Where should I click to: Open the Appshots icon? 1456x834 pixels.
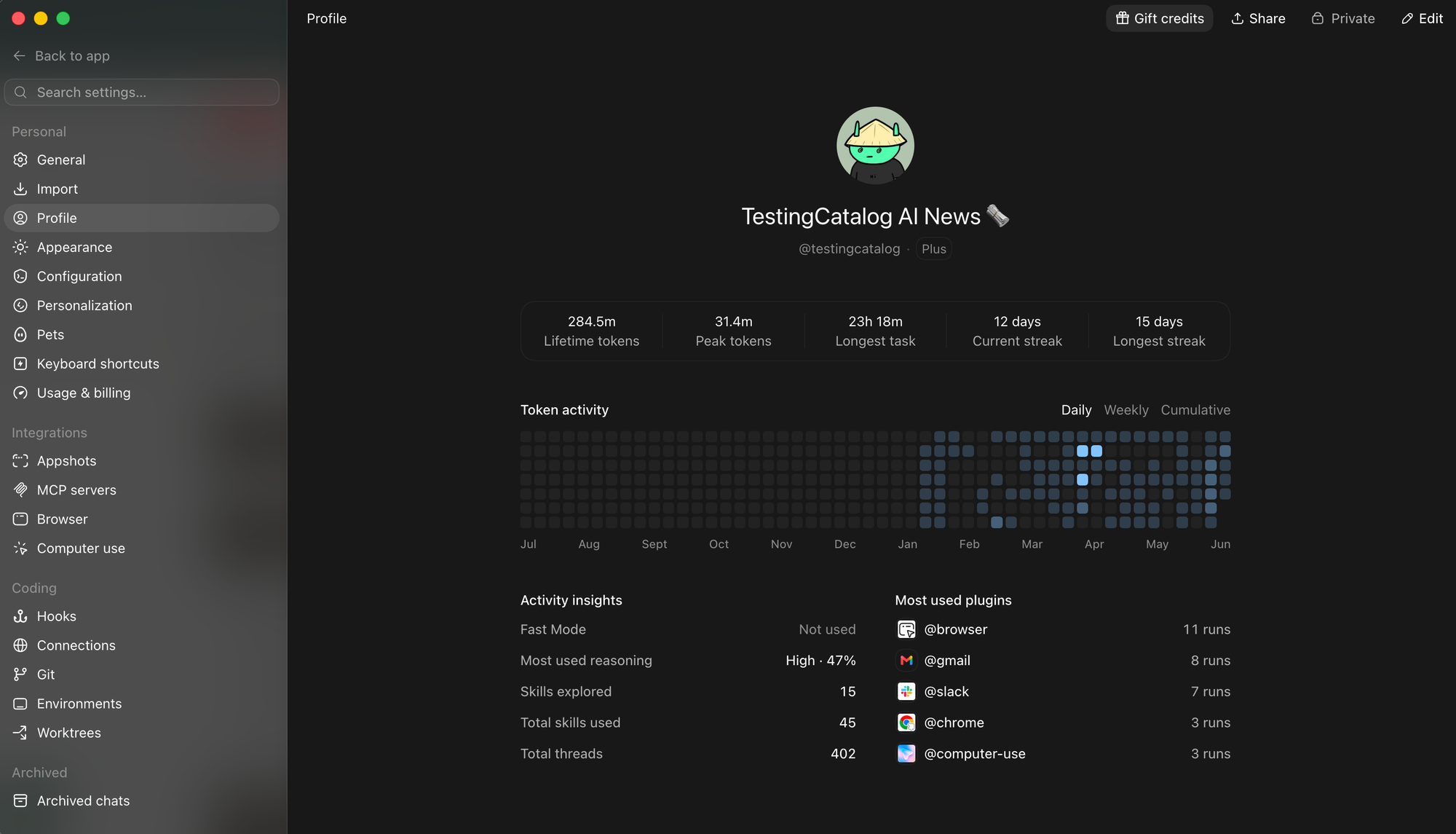(x=20, y=461)
